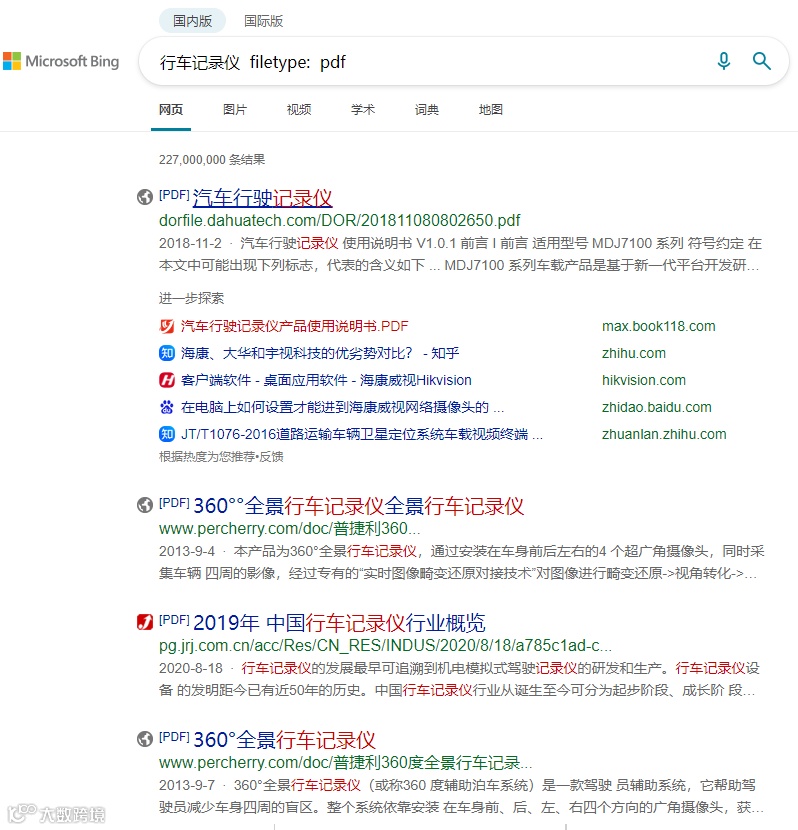Open 2019年 中国行车记录仪行业概览 result title
Viewport: 798px width, 830px height.
pyautogui.click(x=339, y=623)
